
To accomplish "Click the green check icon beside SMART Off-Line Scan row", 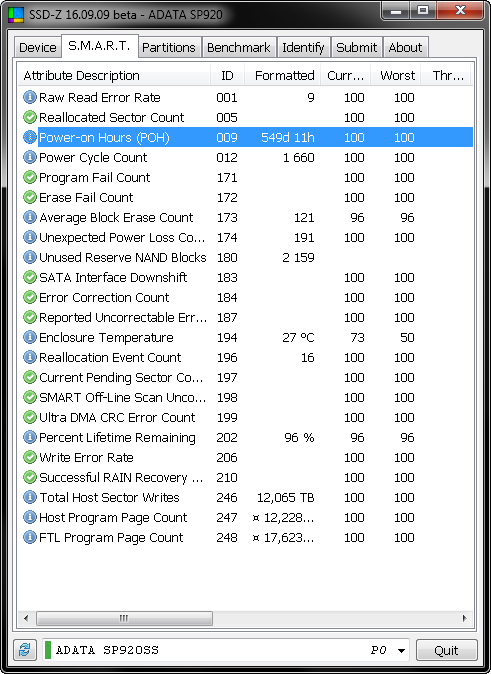I will pos(30,397).
